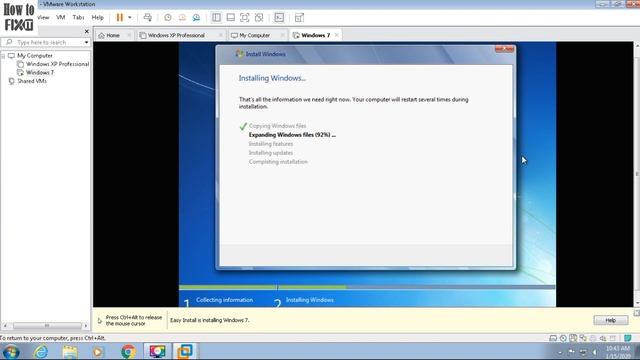Click the system tray network icon
The height and width of the screenshot is (360, 640).
pyautogui.click(x=583, y=352)
